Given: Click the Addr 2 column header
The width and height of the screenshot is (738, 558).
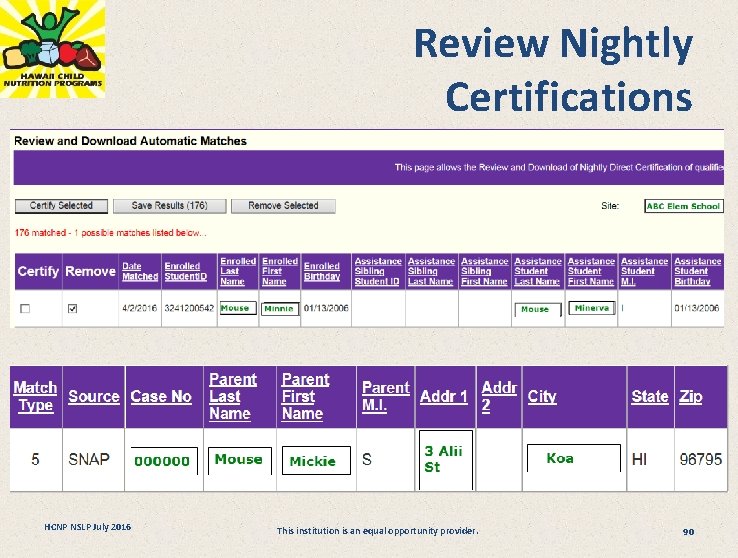Looking at the screenshot, I should tap(499, 396).
